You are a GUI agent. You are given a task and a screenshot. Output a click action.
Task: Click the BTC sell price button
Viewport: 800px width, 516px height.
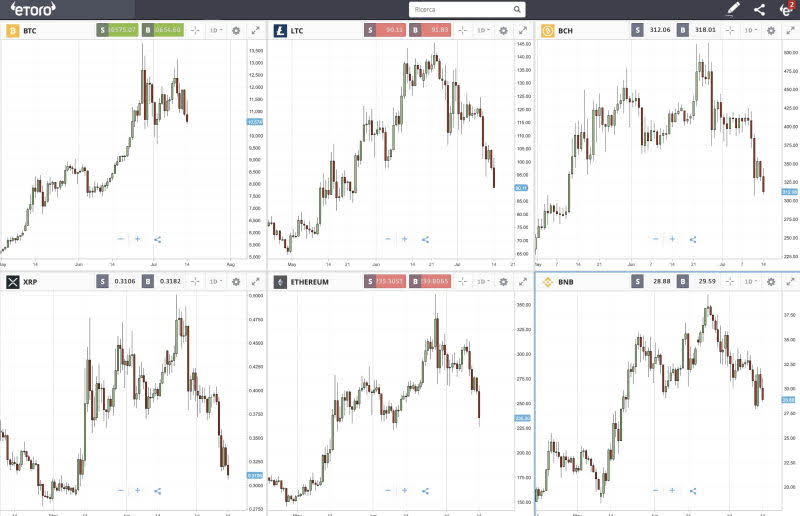tap(117, 30)
